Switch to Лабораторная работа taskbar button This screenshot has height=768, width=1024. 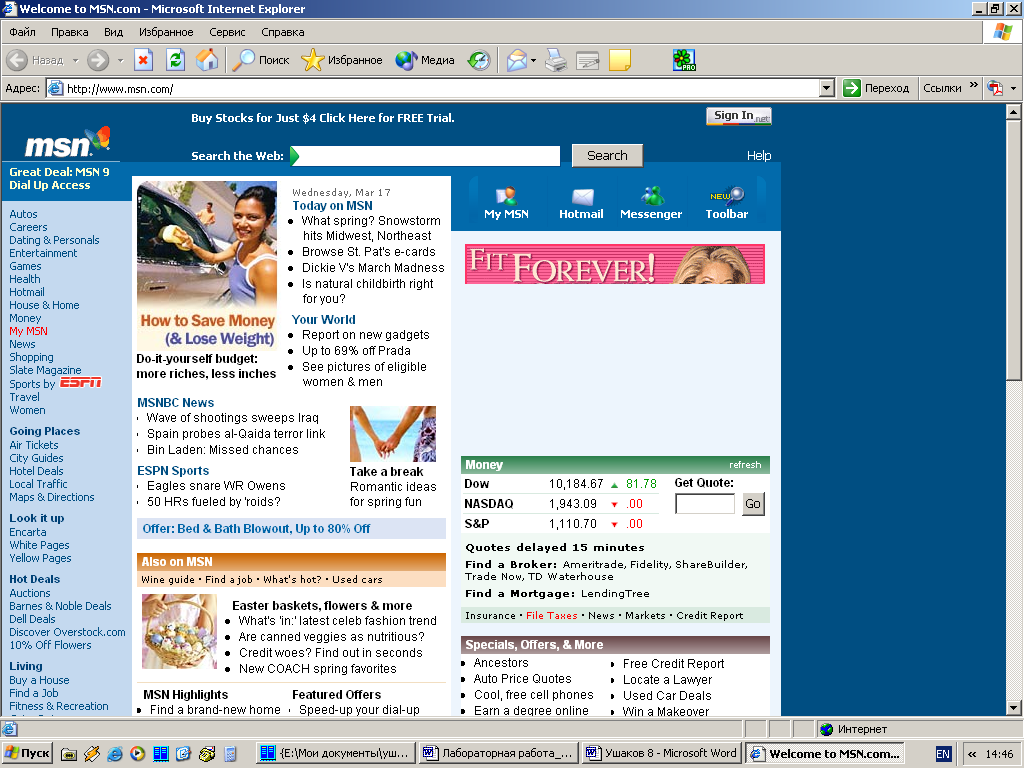coord(498,753)
